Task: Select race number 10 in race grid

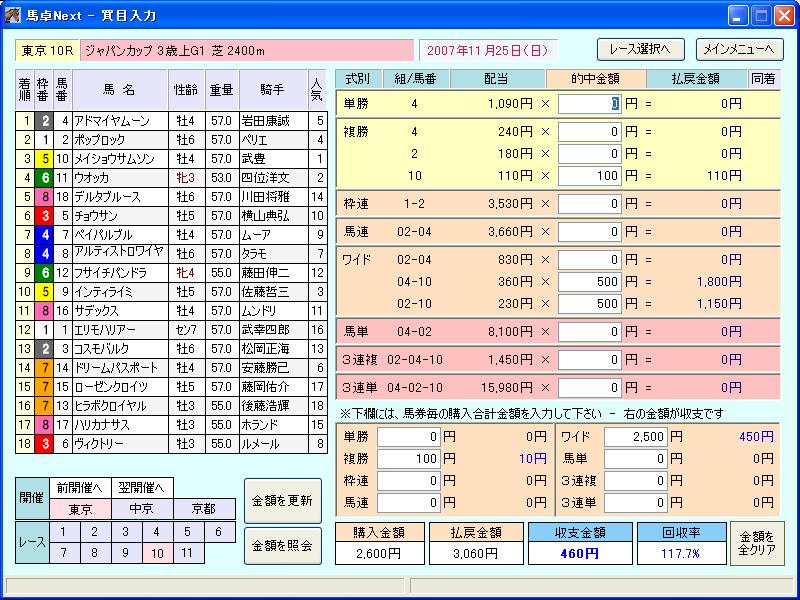Action: pyautogui.click(x=157, y=552)
